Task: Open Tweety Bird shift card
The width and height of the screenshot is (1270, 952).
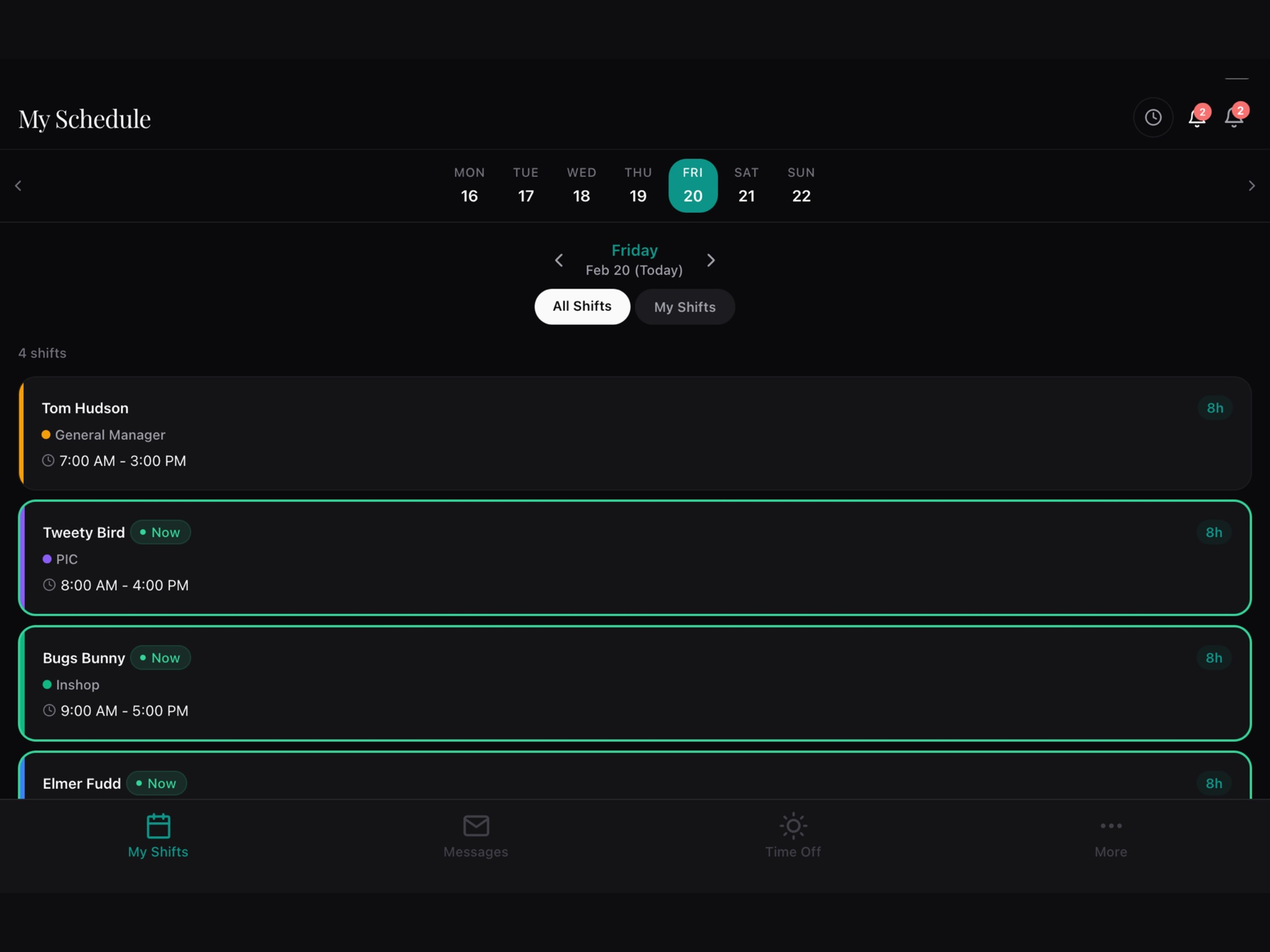Action: pyautogui.click(x=635, y=557)
